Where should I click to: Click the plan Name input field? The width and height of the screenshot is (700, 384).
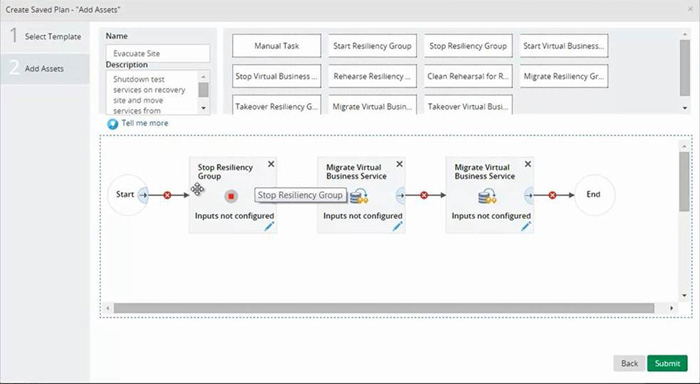click(x=158, y=54)
